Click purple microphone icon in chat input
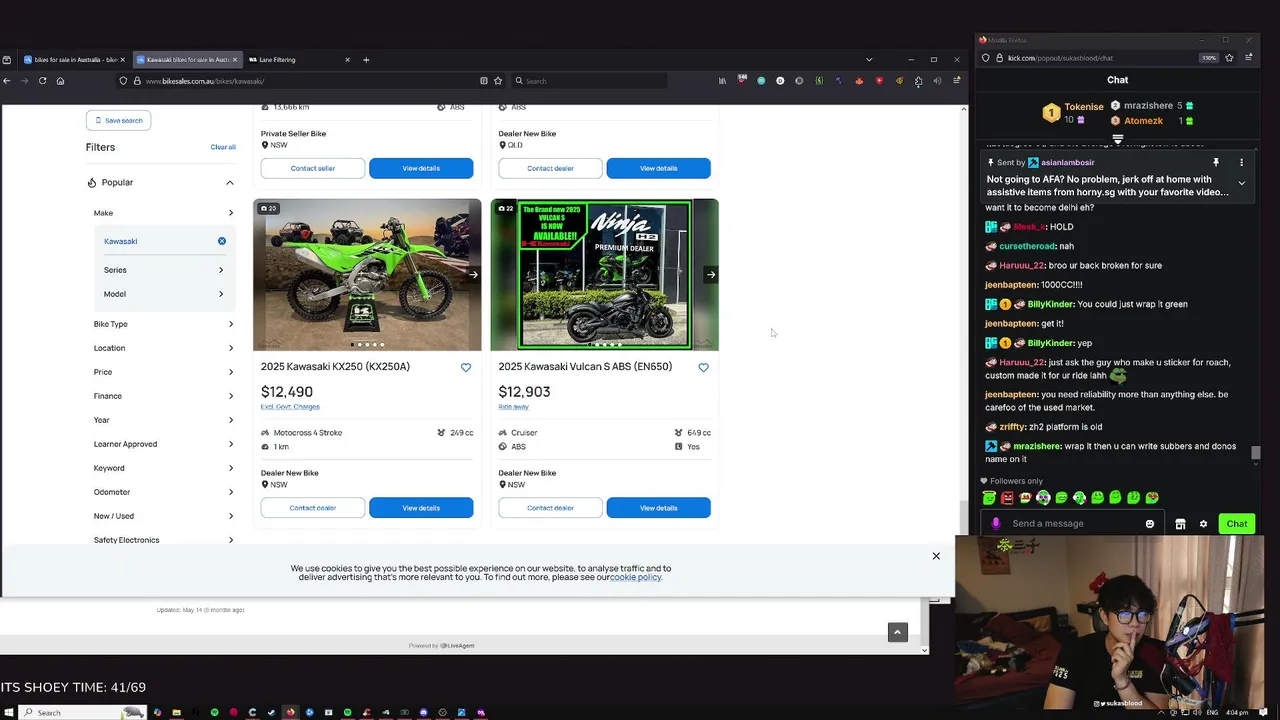This screenshot has height=720, width=1280. (x=995, y=524)
